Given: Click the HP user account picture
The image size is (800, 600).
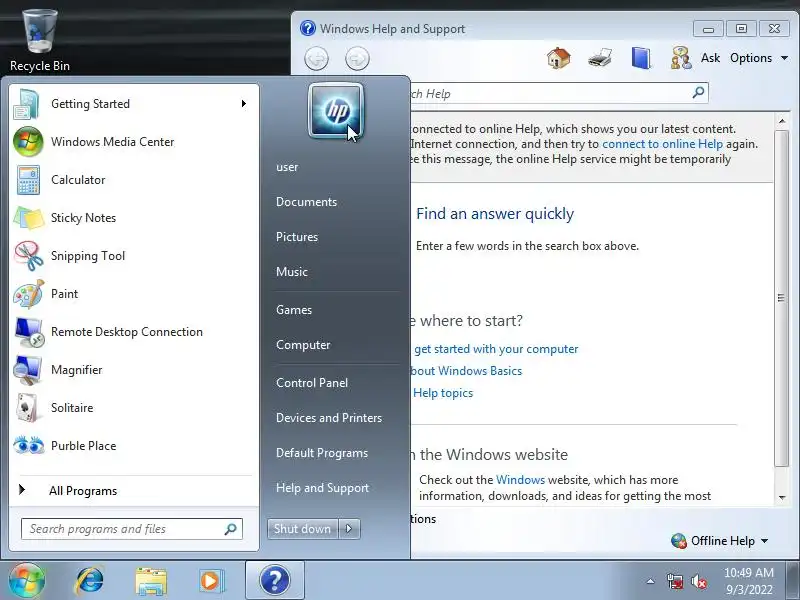Looking at the screenshot, I should 336,111.
